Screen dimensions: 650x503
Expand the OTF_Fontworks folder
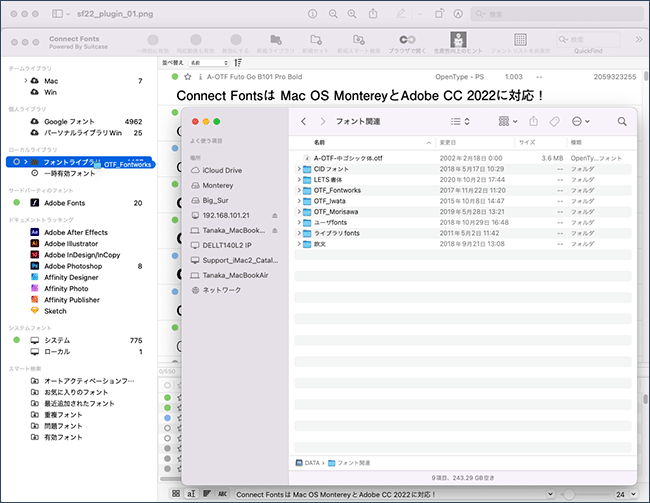[298, 190]
